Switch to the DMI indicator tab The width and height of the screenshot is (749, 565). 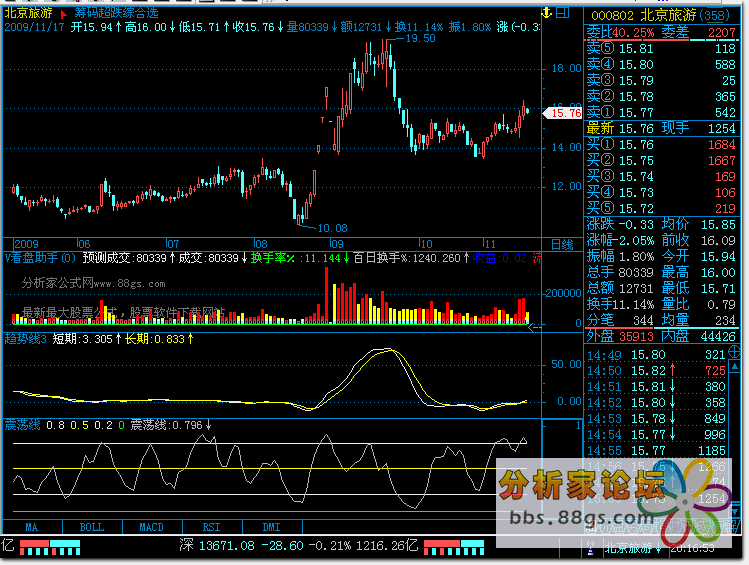[272, 527]
